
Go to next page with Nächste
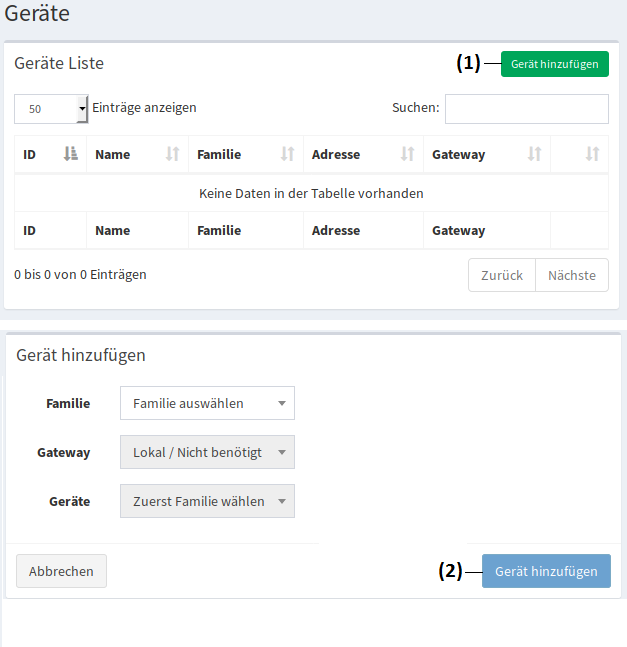point(572,275)
